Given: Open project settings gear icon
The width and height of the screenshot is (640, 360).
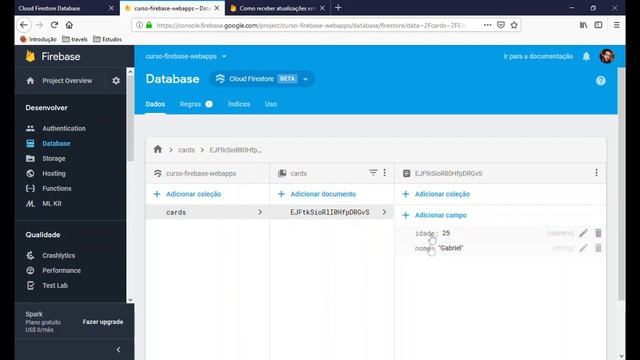Looking at the screenshot, I should click(x=116, y=81).
